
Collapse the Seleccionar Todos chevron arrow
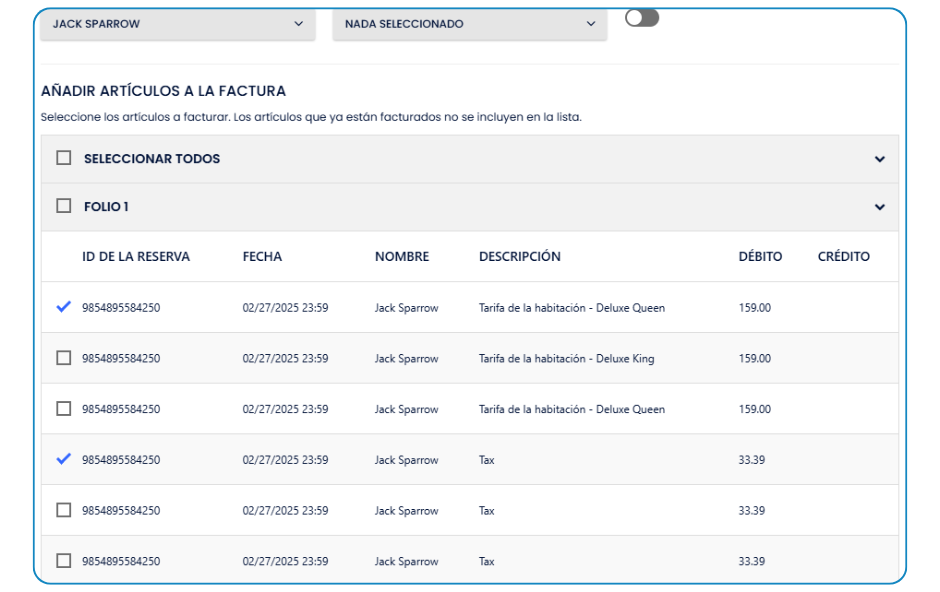click(879, 159)
